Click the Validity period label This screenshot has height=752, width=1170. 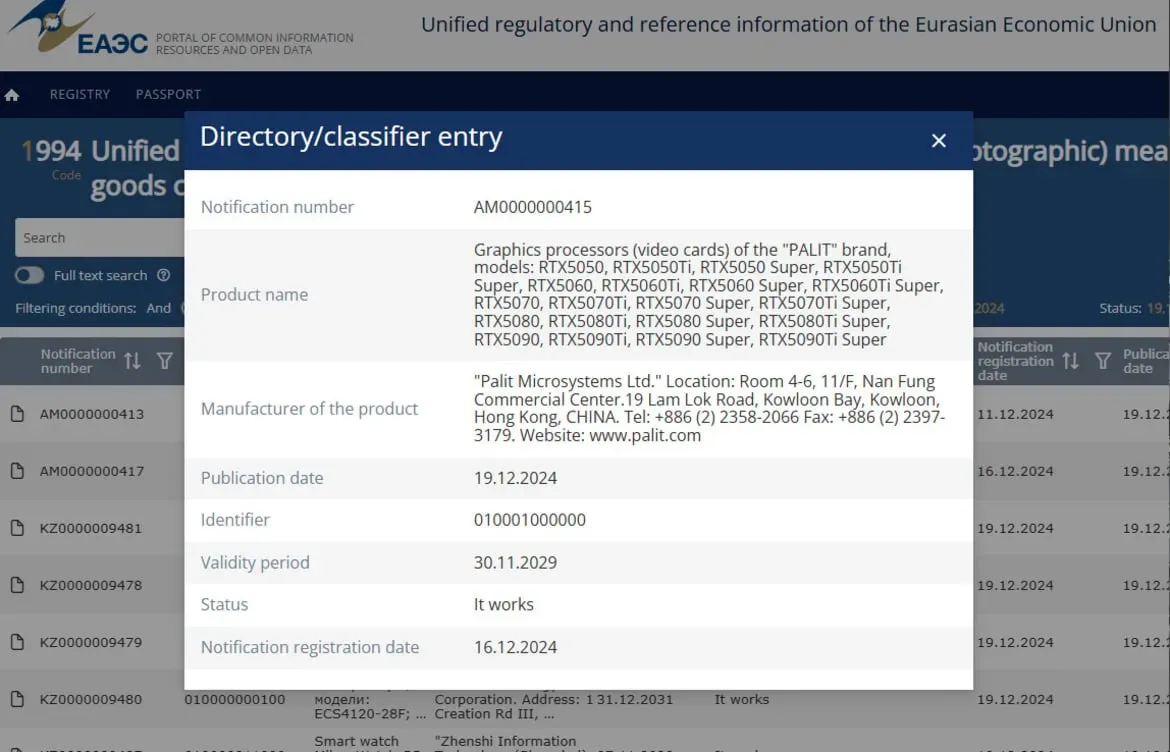[x=255, y=563]
